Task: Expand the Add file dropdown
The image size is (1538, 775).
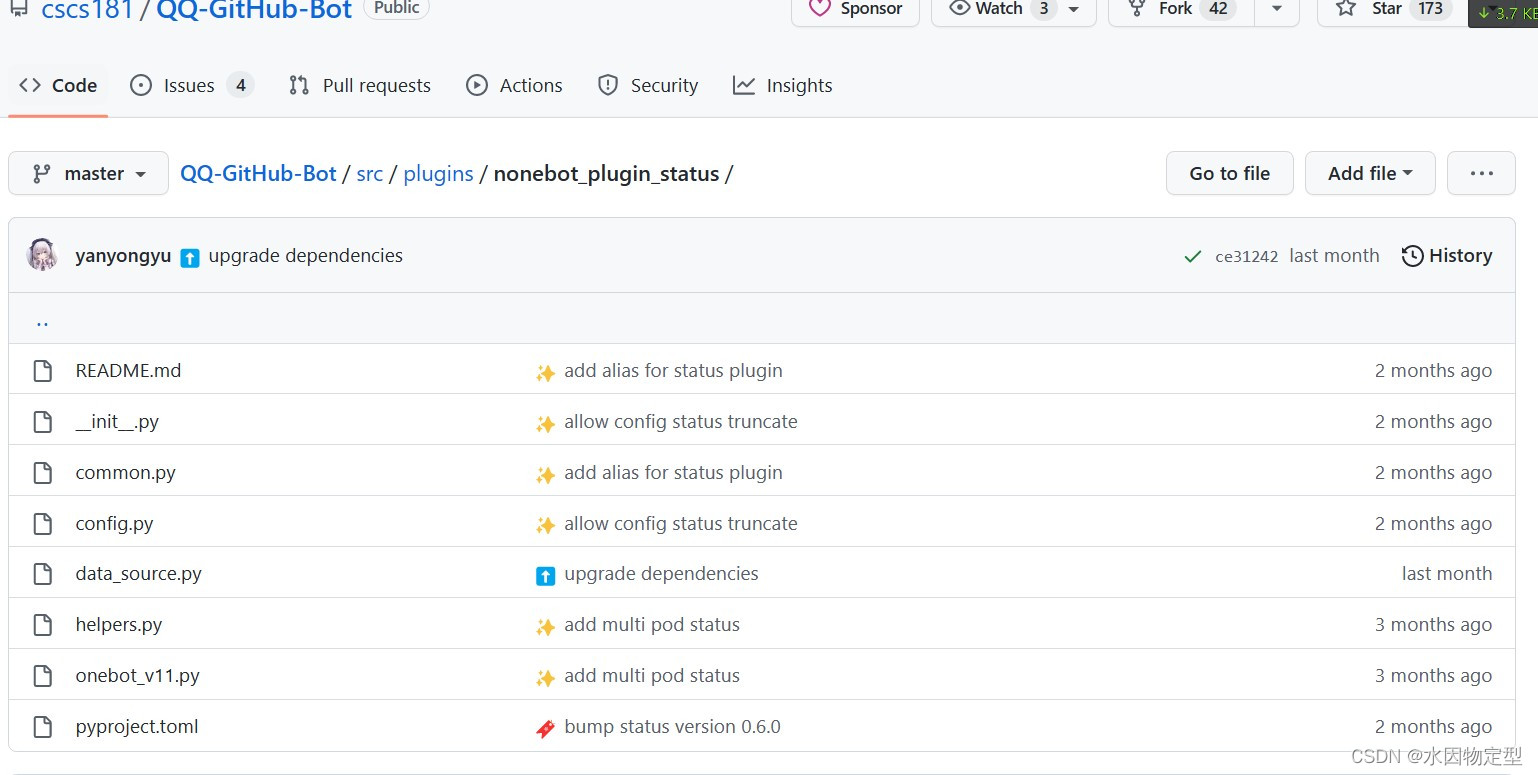Action: click(x=1370, y=174)
